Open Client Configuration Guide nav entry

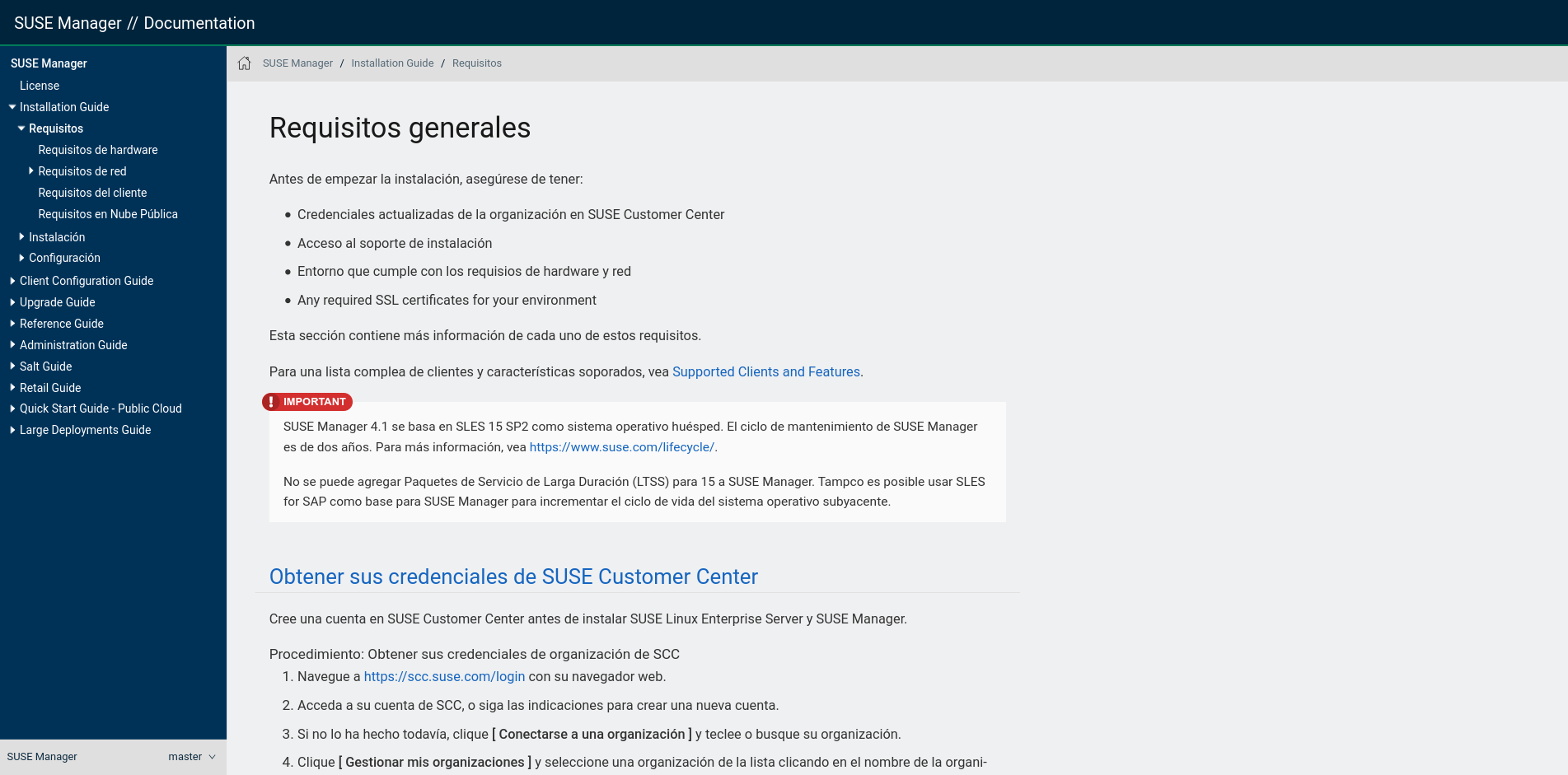coord(87,281)
